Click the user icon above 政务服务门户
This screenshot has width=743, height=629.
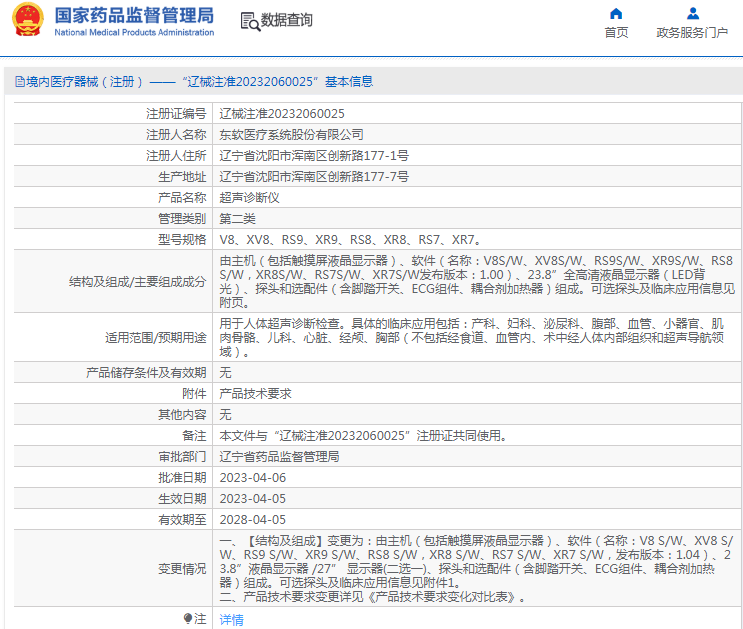coord(692,14)
